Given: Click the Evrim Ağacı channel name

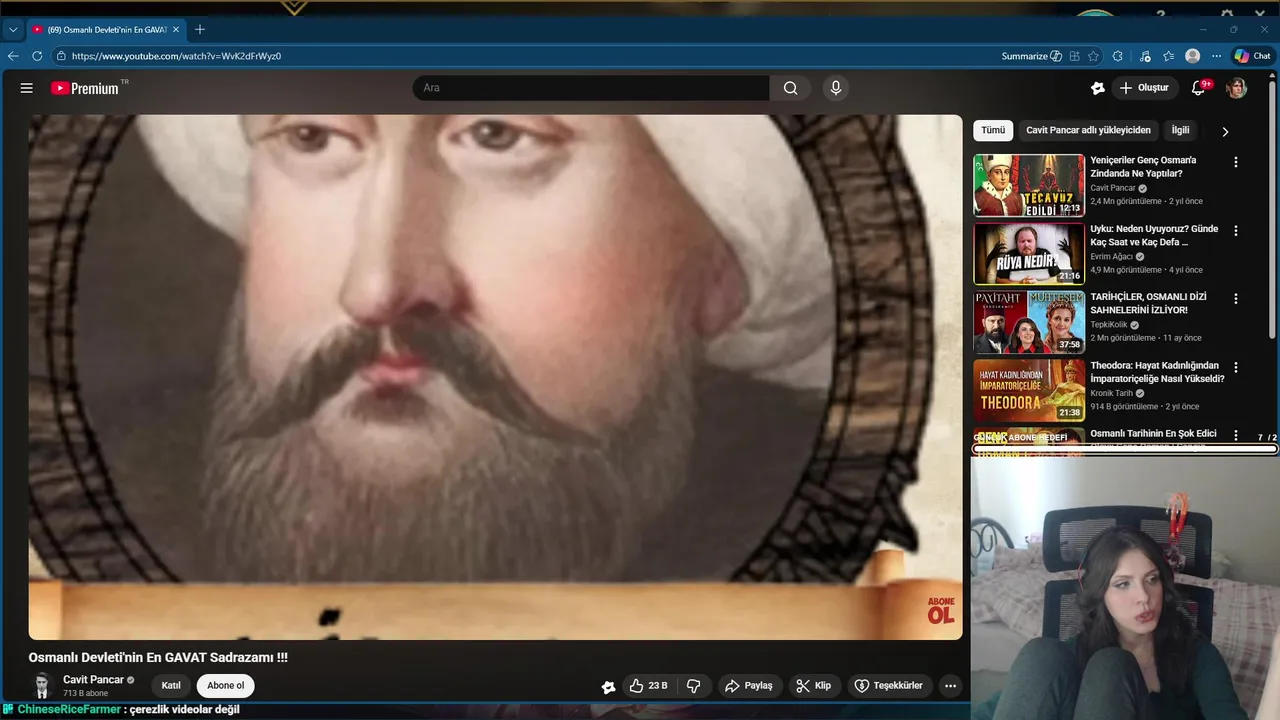Looking at the screenshot, I should 1111,256.
